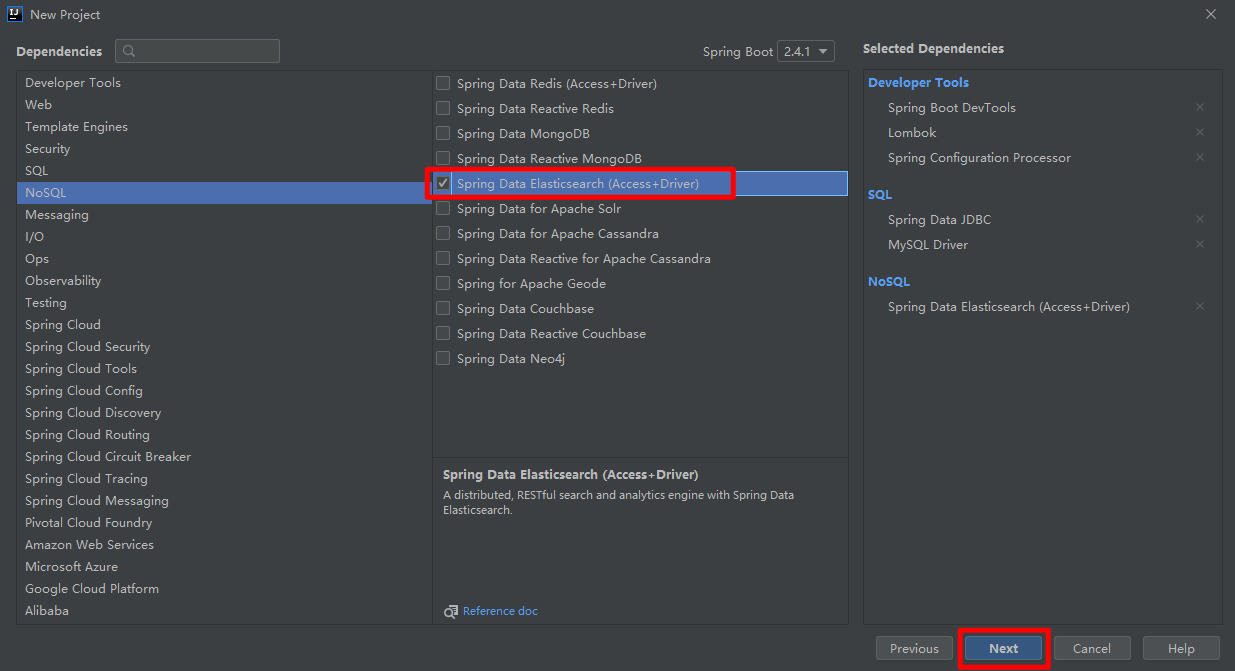Screen dimensions: 1235x671
Task: Select Spring Cloud Security category
Action: click(224, 346)
